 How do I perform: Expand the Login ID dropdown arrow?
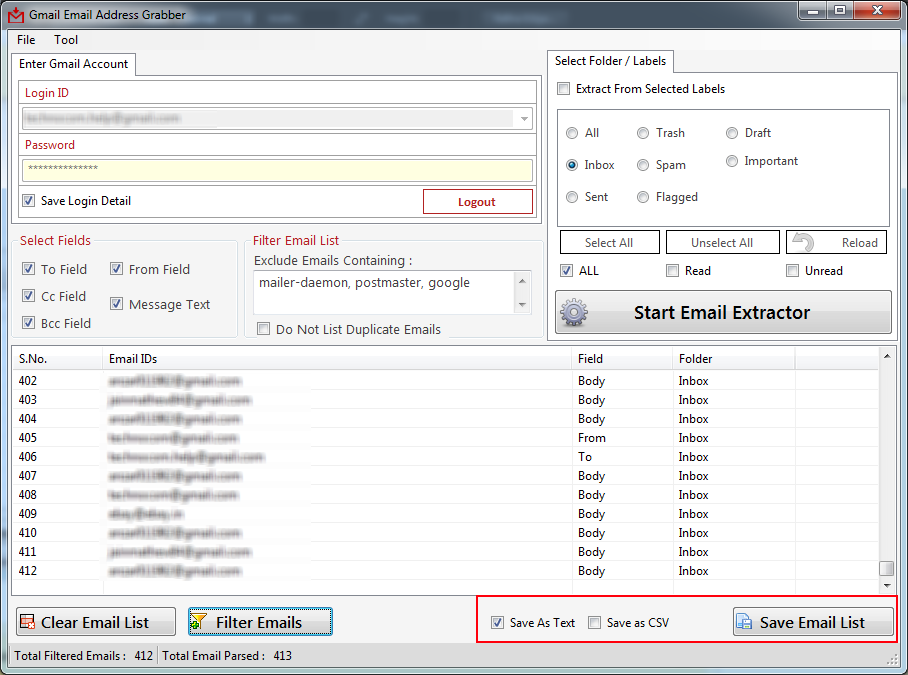click(x=524, y=119)
